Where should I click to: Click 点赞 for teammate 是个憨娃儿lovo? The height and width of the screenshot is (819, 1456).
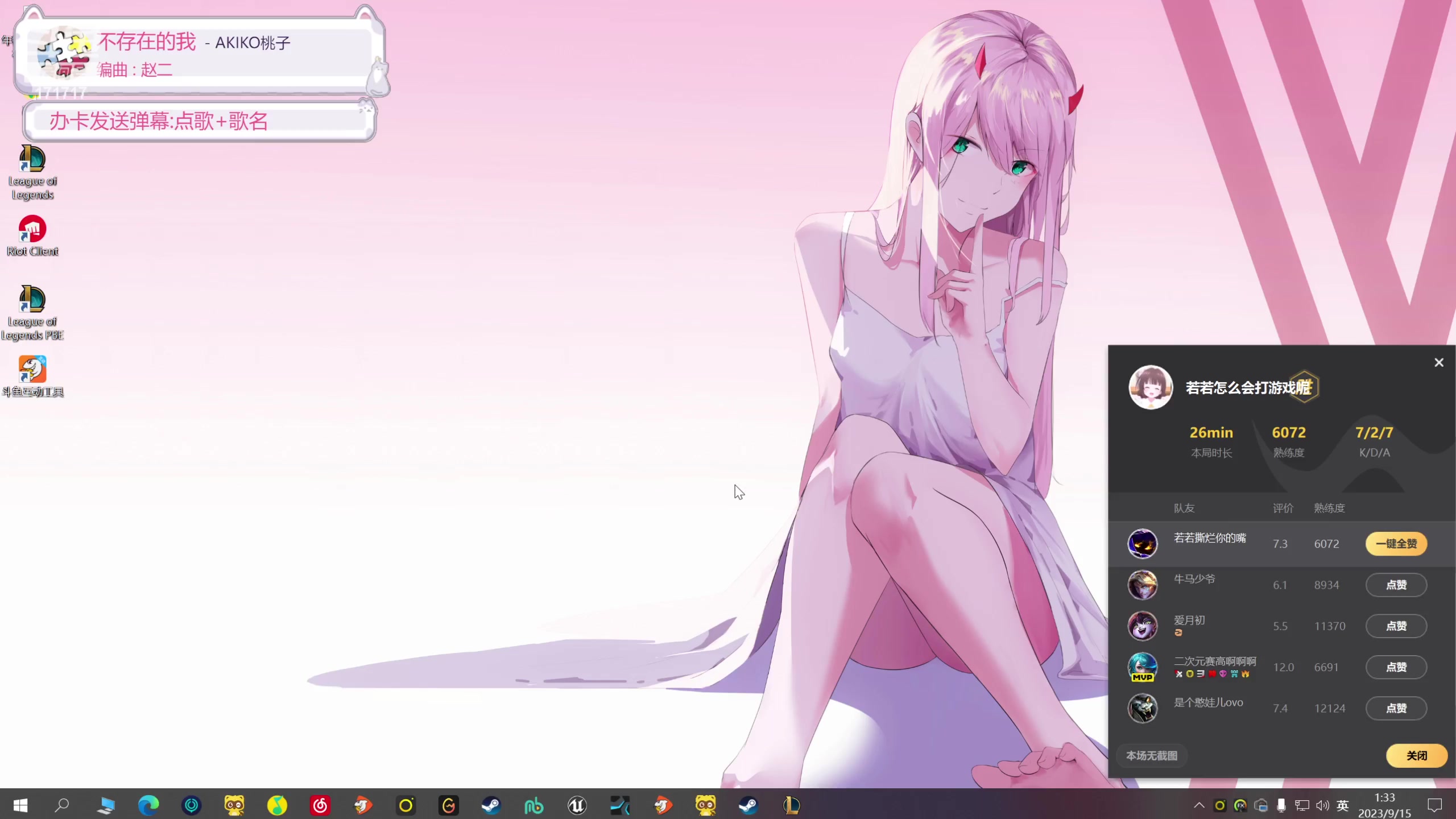tap(1396, 708)
